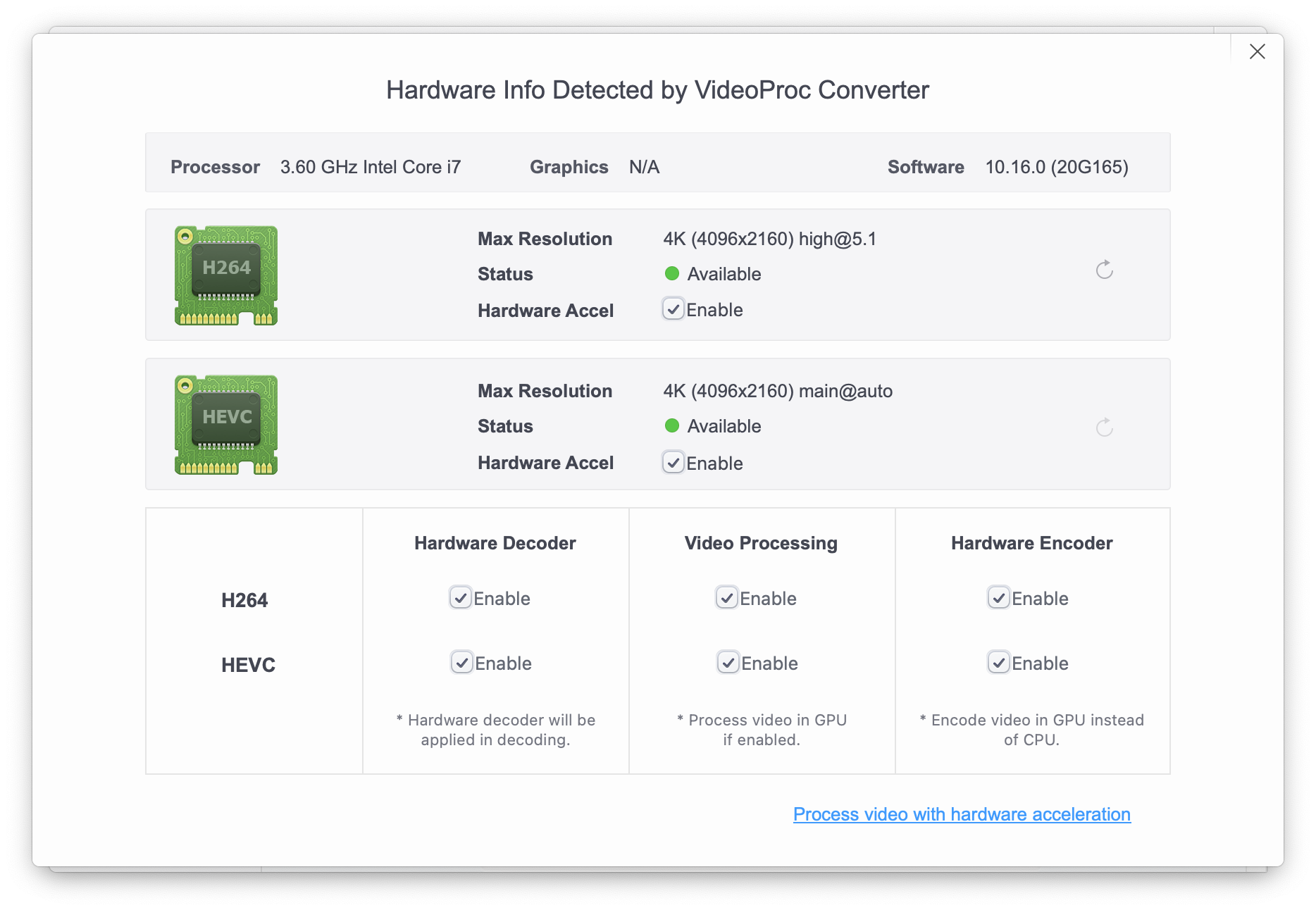Disable H264 Hardware Decoder

pyautogui.click(x=461, y=598)
